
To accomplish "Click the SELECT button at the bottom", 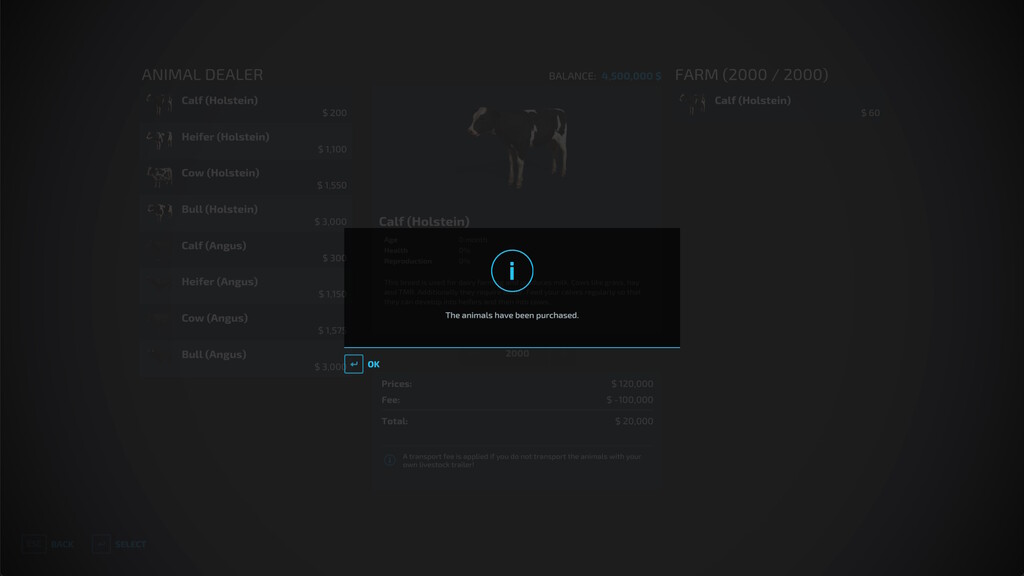I will (x=131, y=545).
